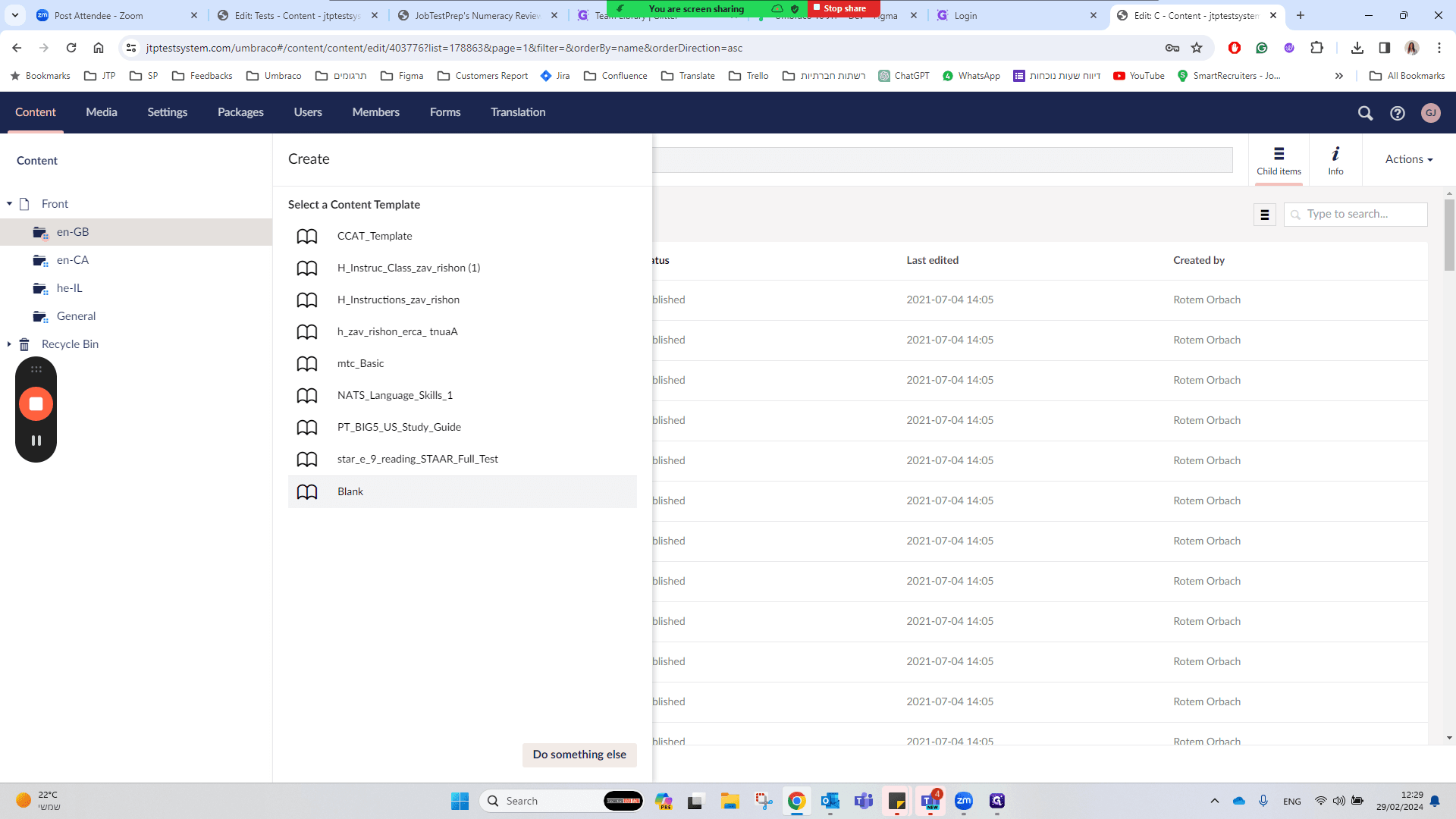Open the Zoom app in taskbar

click(964, 801)
